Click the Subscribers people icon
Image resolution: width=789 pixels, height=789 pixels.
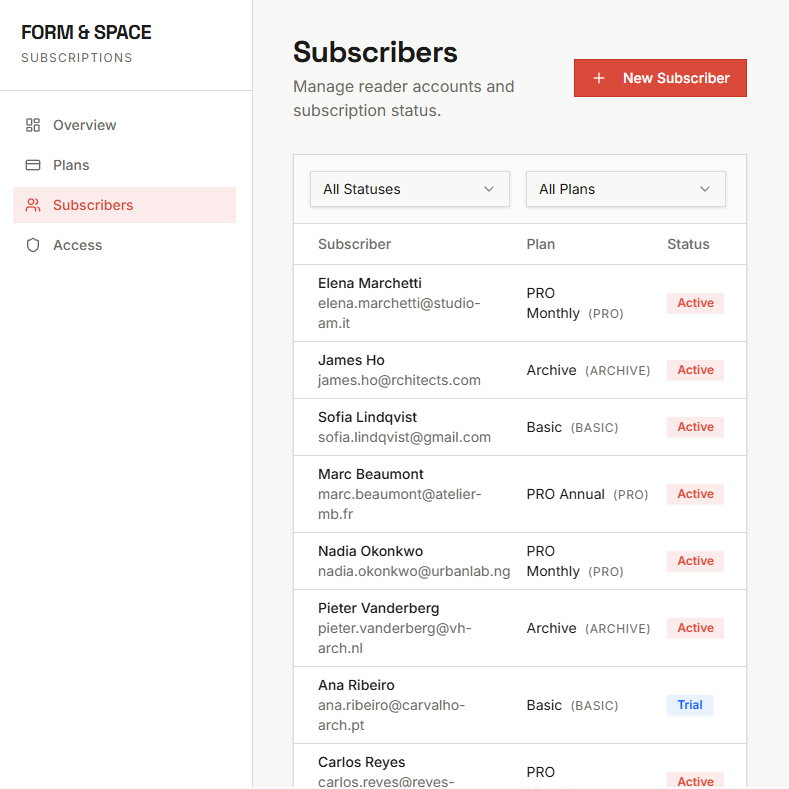[33, 205]
